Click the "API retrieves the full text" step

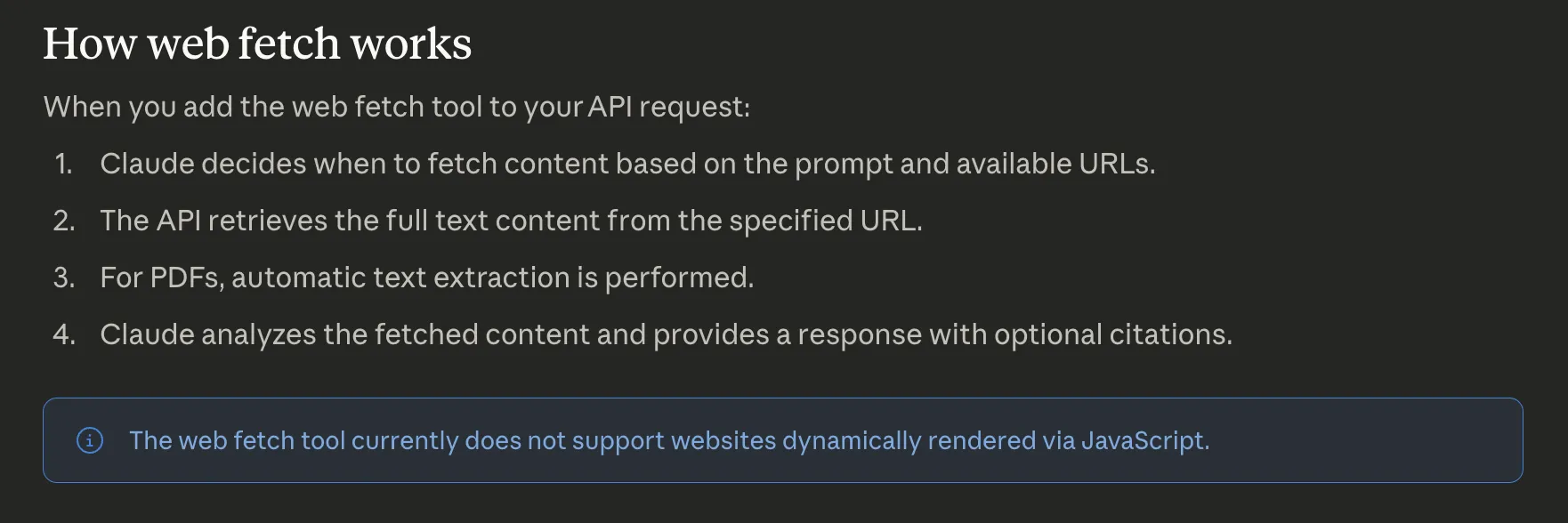coord(511,221)
